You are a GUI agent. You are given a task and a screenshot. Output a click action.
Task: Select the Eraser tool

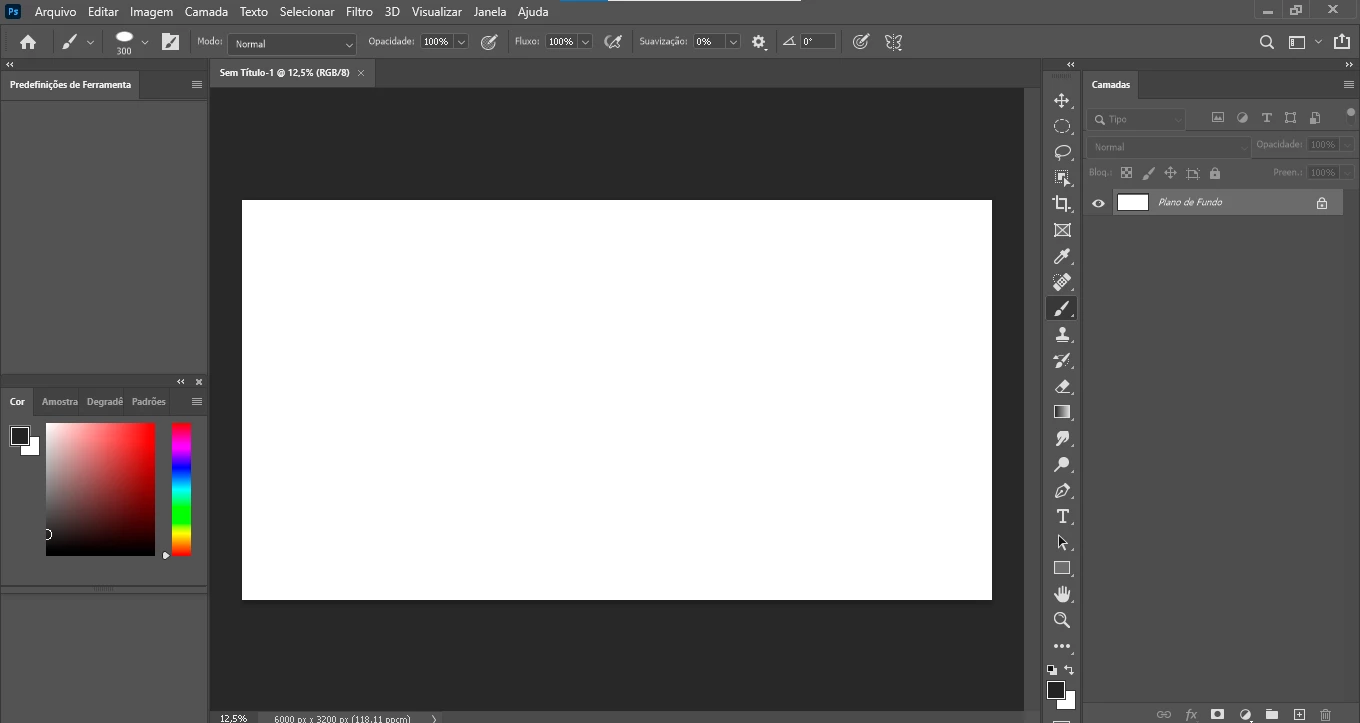point(1062,386)
